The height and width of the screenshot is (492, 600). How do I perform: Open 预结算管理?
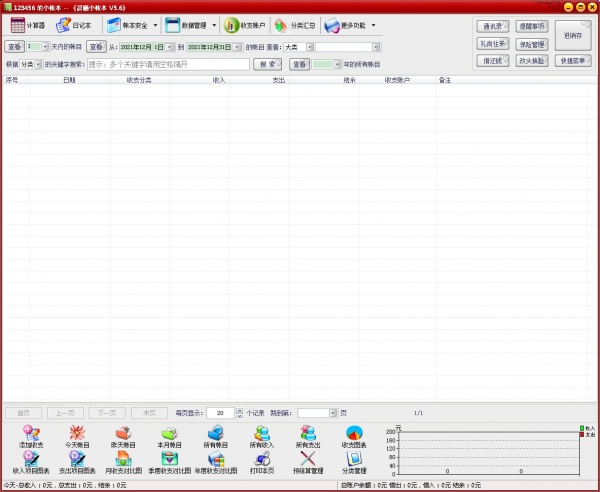pyautogui.click(x=308, y=461)
